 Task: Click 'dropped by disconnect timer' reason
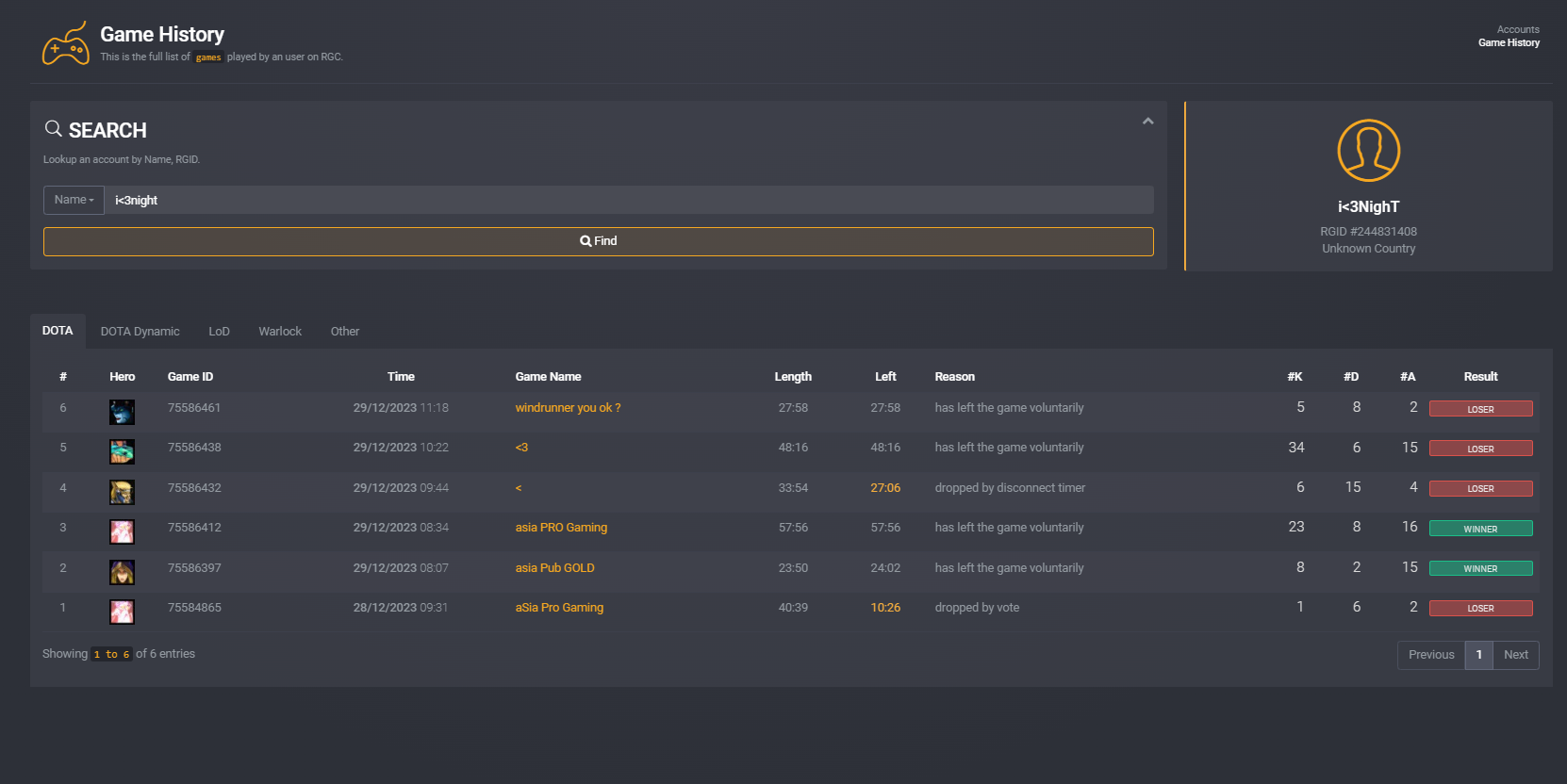coord(1010,488)
